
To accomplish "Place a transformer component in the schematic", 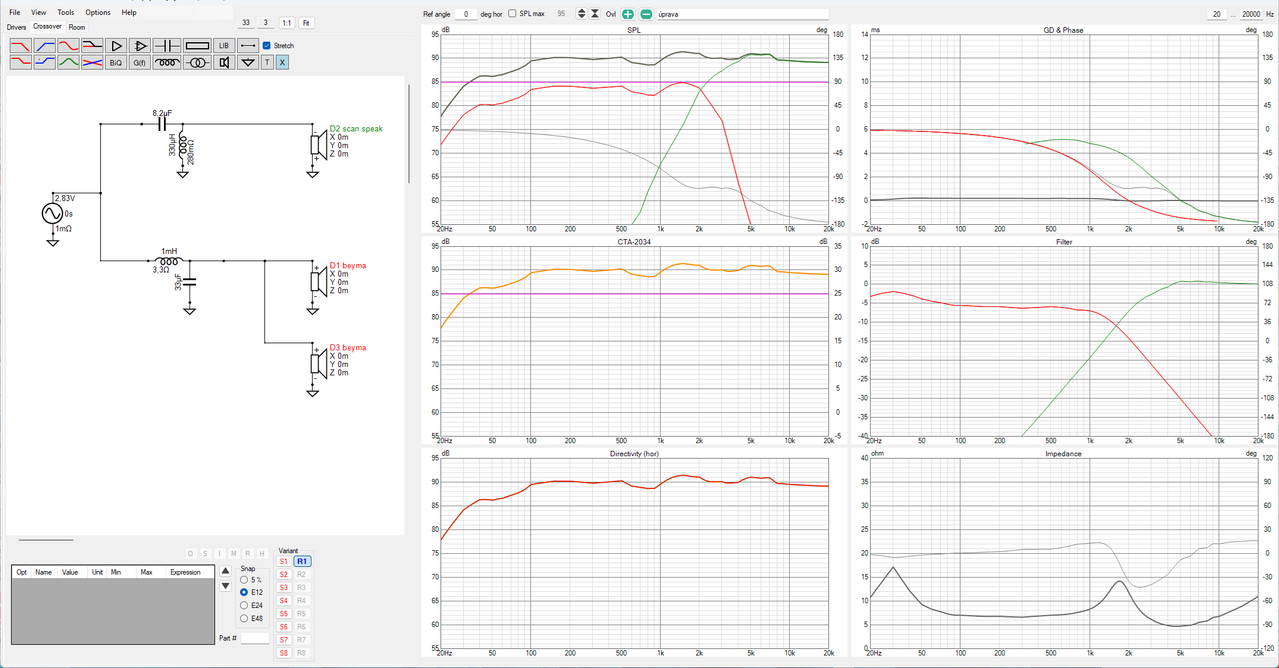I will (196, 62).
